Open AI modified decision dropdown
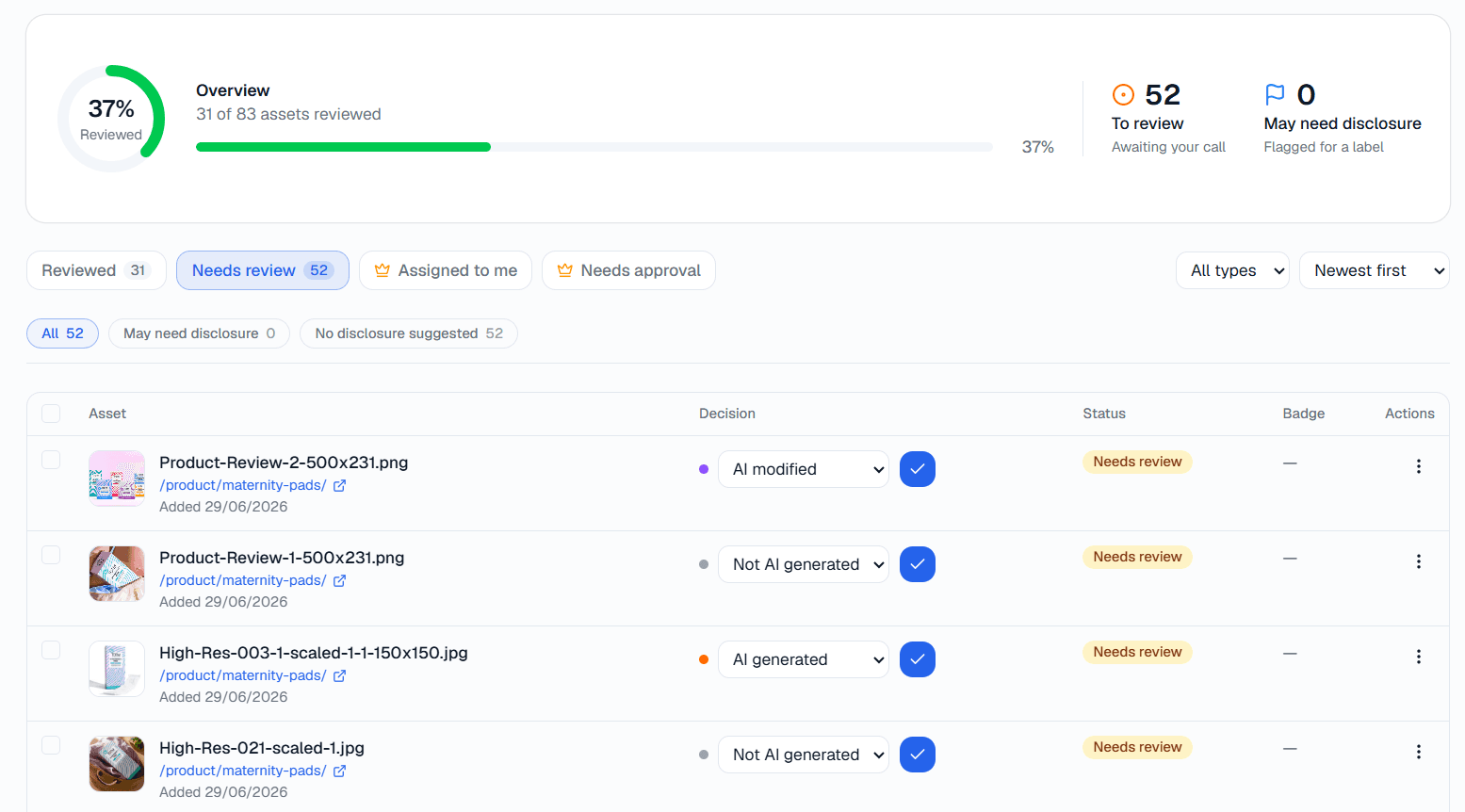The image size is (1465, 812). click(803, 469)
